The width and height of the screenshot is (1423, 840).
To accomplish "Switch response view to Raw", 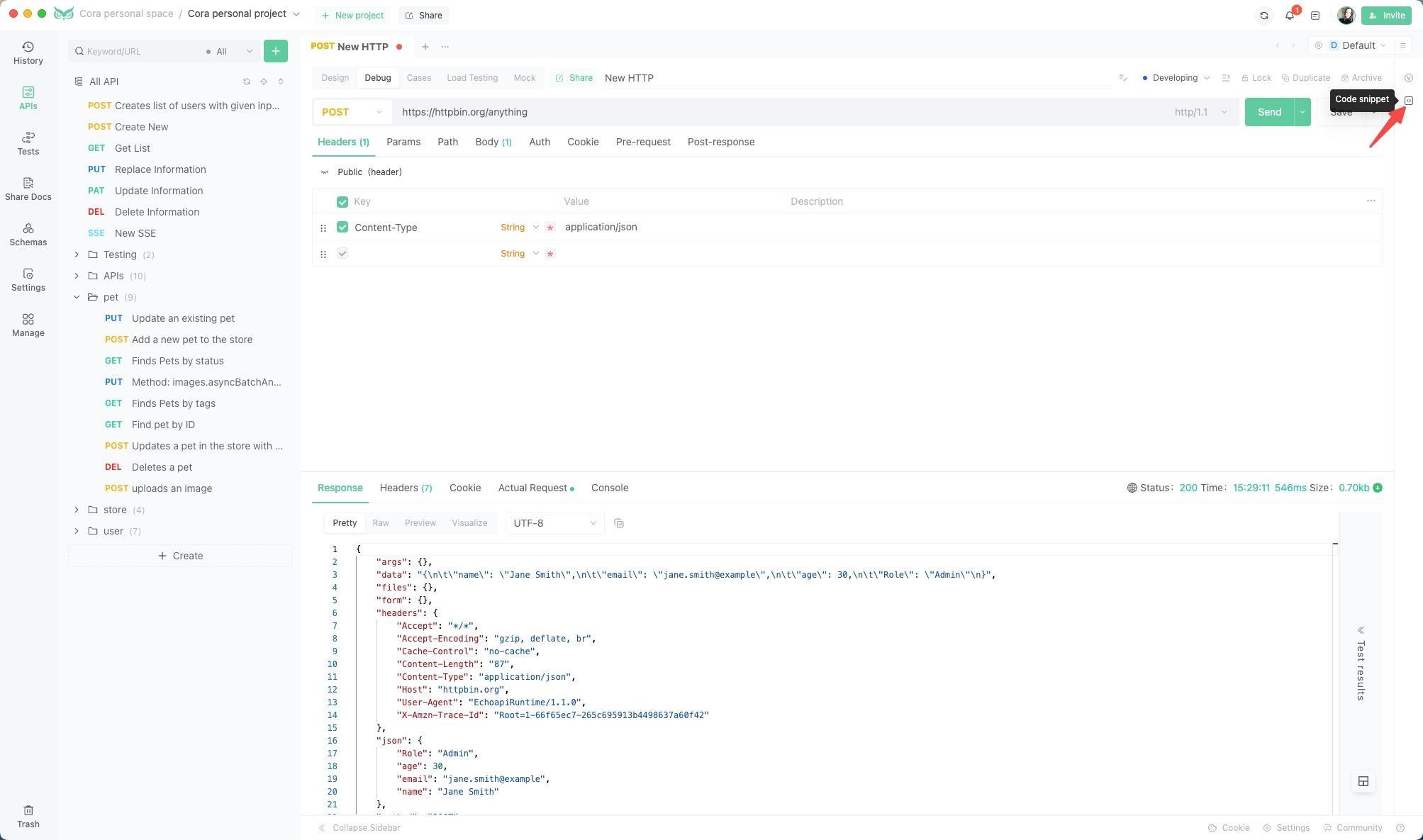I will point(381,523).
